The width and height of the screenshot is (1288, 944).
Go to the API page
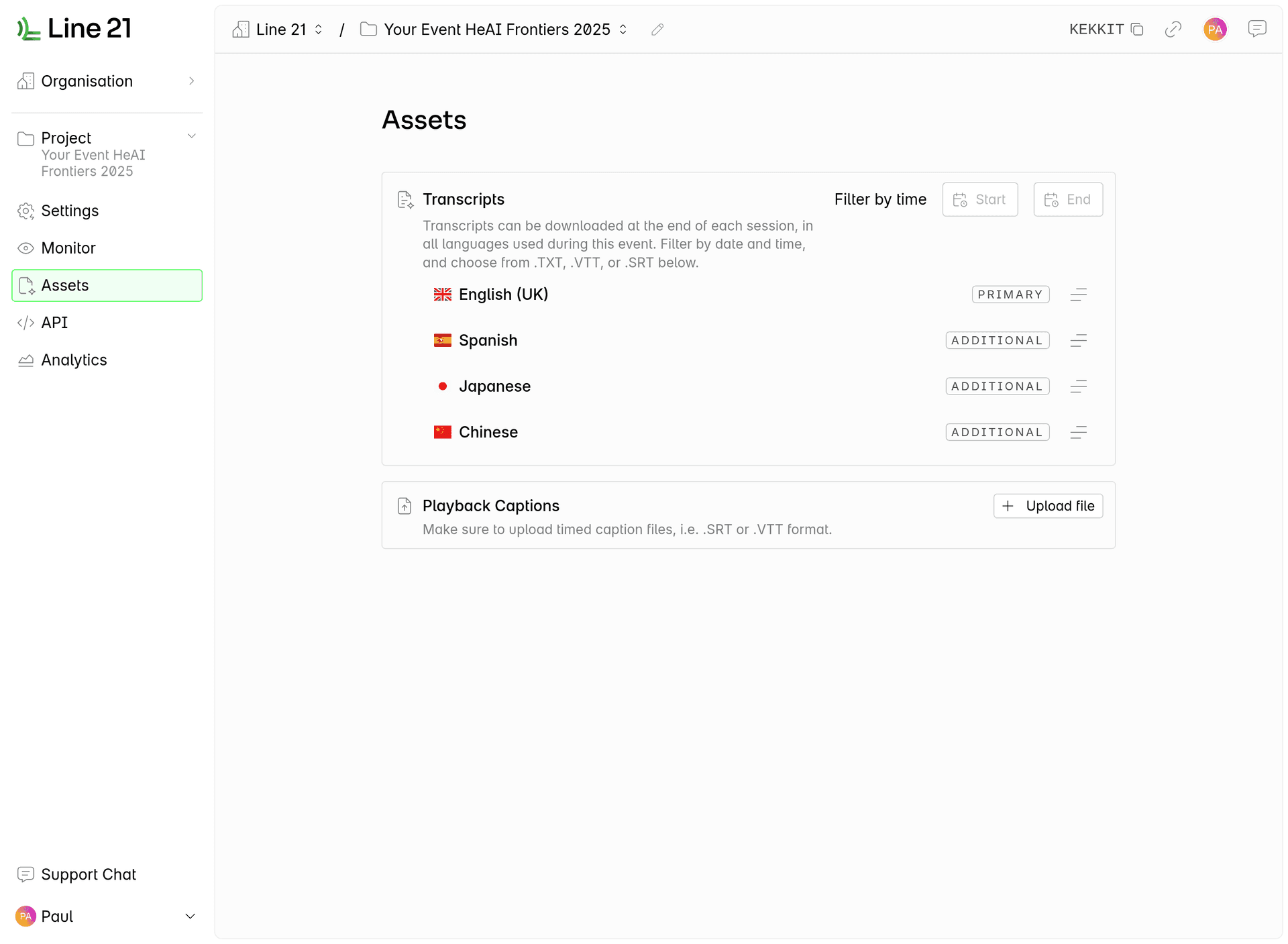(x=107, y=323)
